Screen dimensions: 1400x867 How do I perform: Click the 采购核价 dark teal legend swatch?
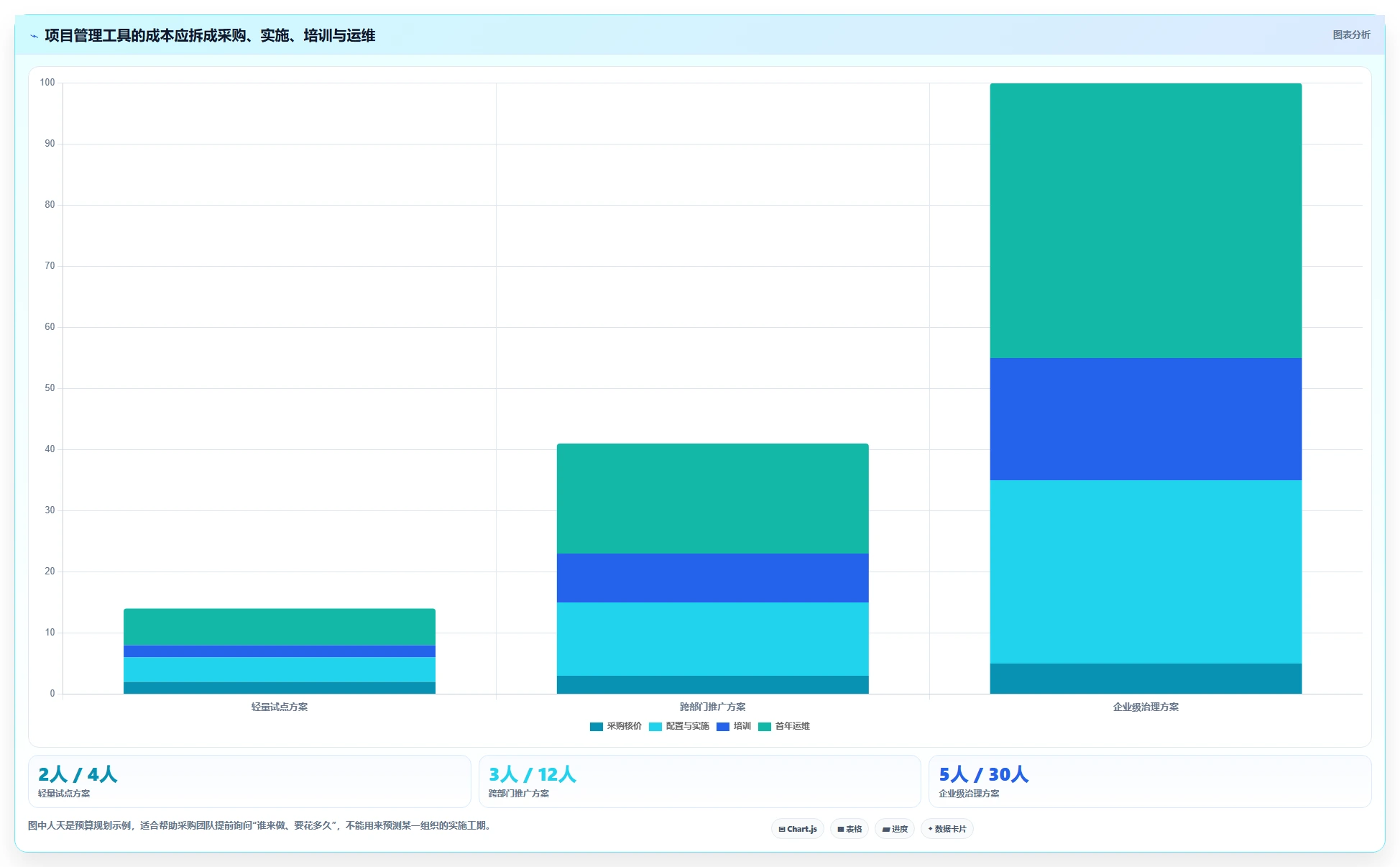point(596,726)
